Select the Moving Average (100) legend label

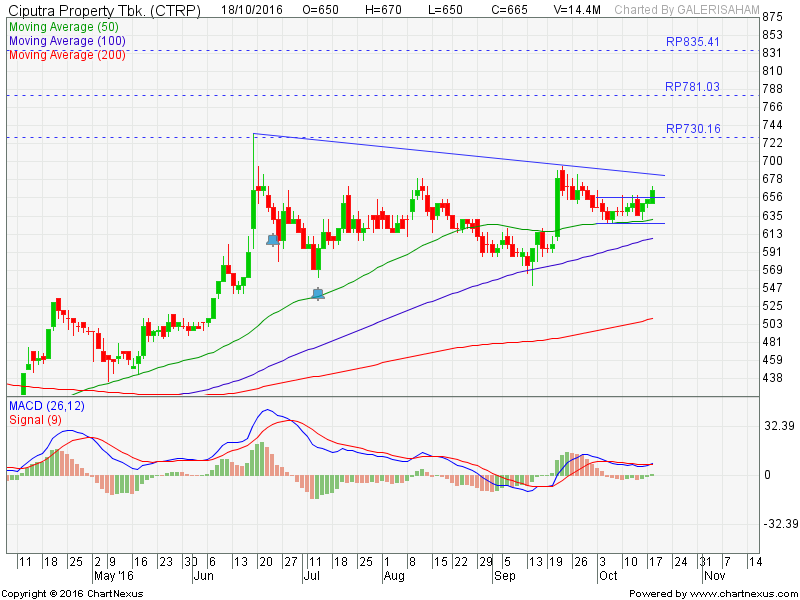(x=66, y=41)
